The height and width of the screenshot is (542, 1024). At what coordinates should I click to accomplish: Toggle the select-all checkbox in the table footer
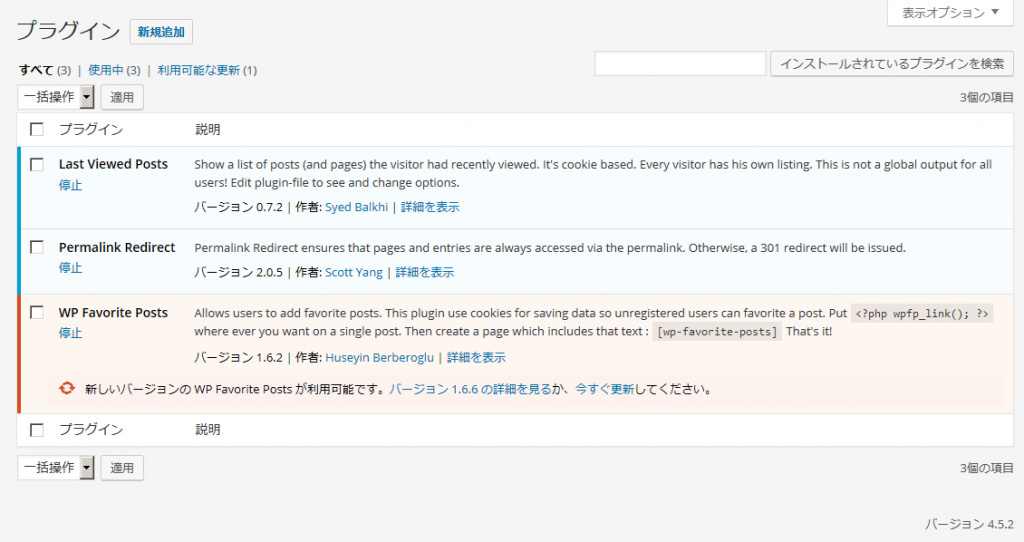tap(37, 430)
